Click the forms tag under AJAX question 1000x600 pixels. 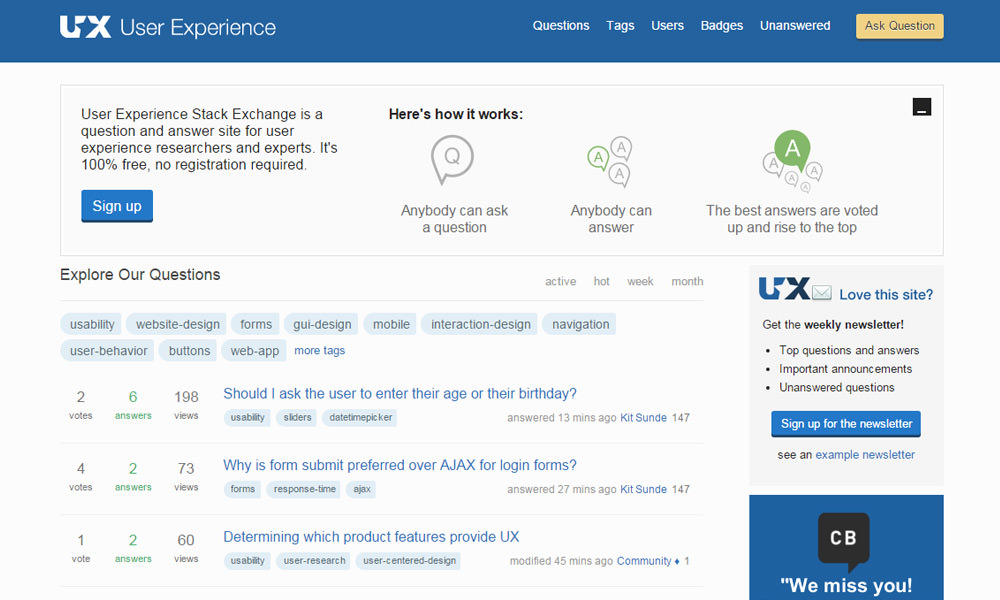pos(242,488)
